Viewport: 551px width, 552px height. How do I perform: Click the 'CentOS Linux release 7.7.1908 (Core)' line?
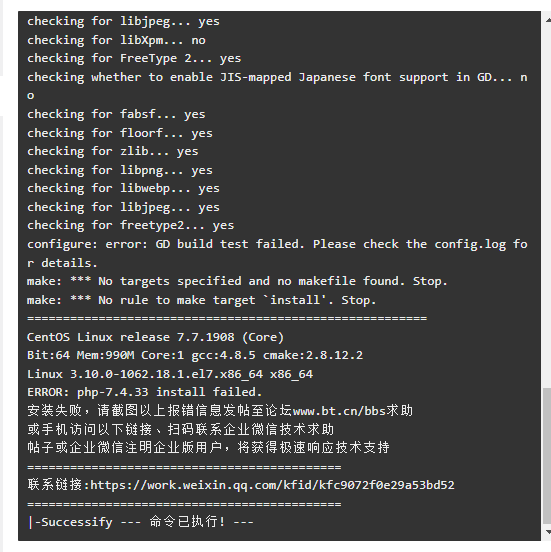click(155, 337)
